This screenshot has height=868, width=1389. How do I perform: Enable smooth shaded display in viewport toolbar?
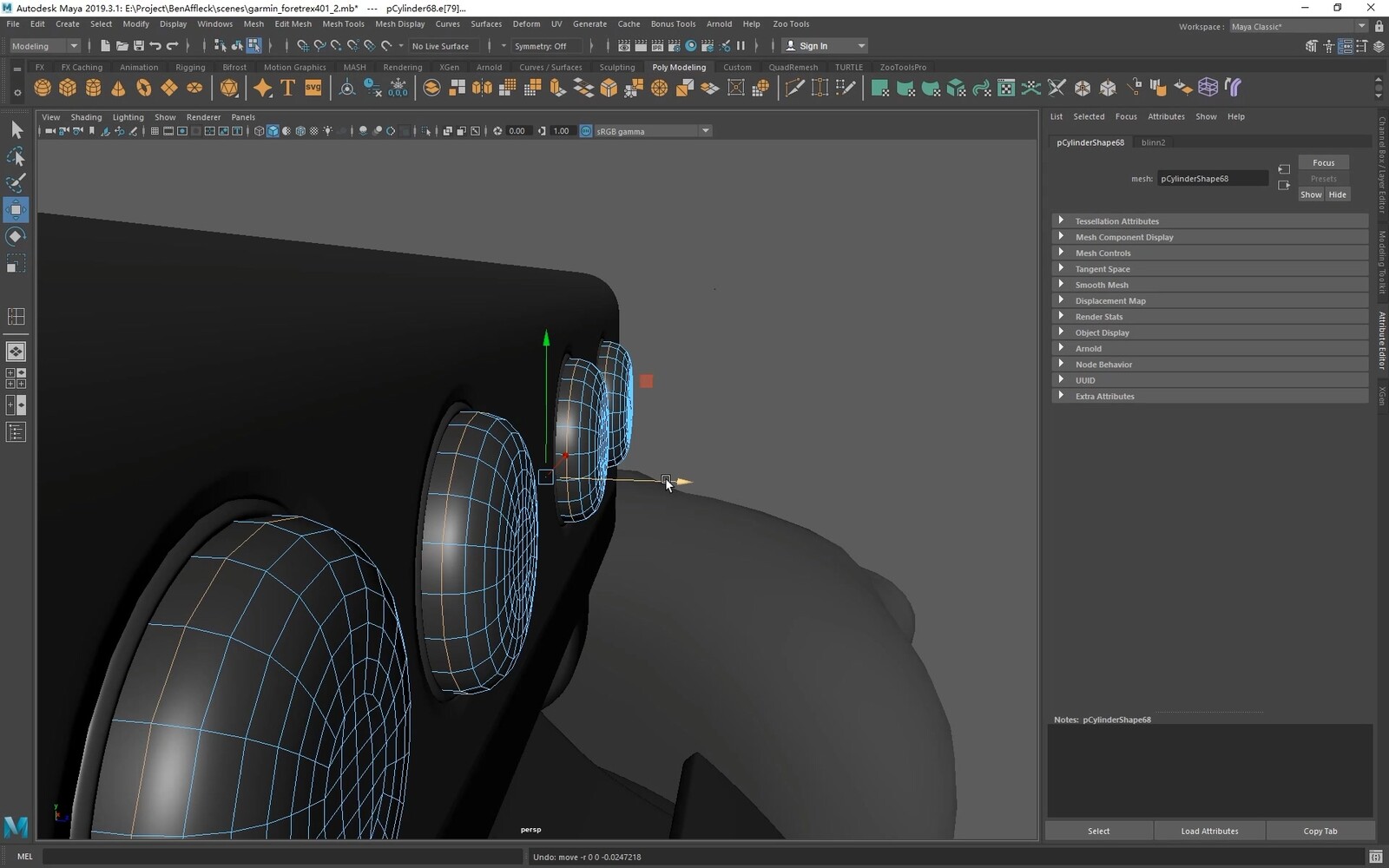[x=273, y=131]
